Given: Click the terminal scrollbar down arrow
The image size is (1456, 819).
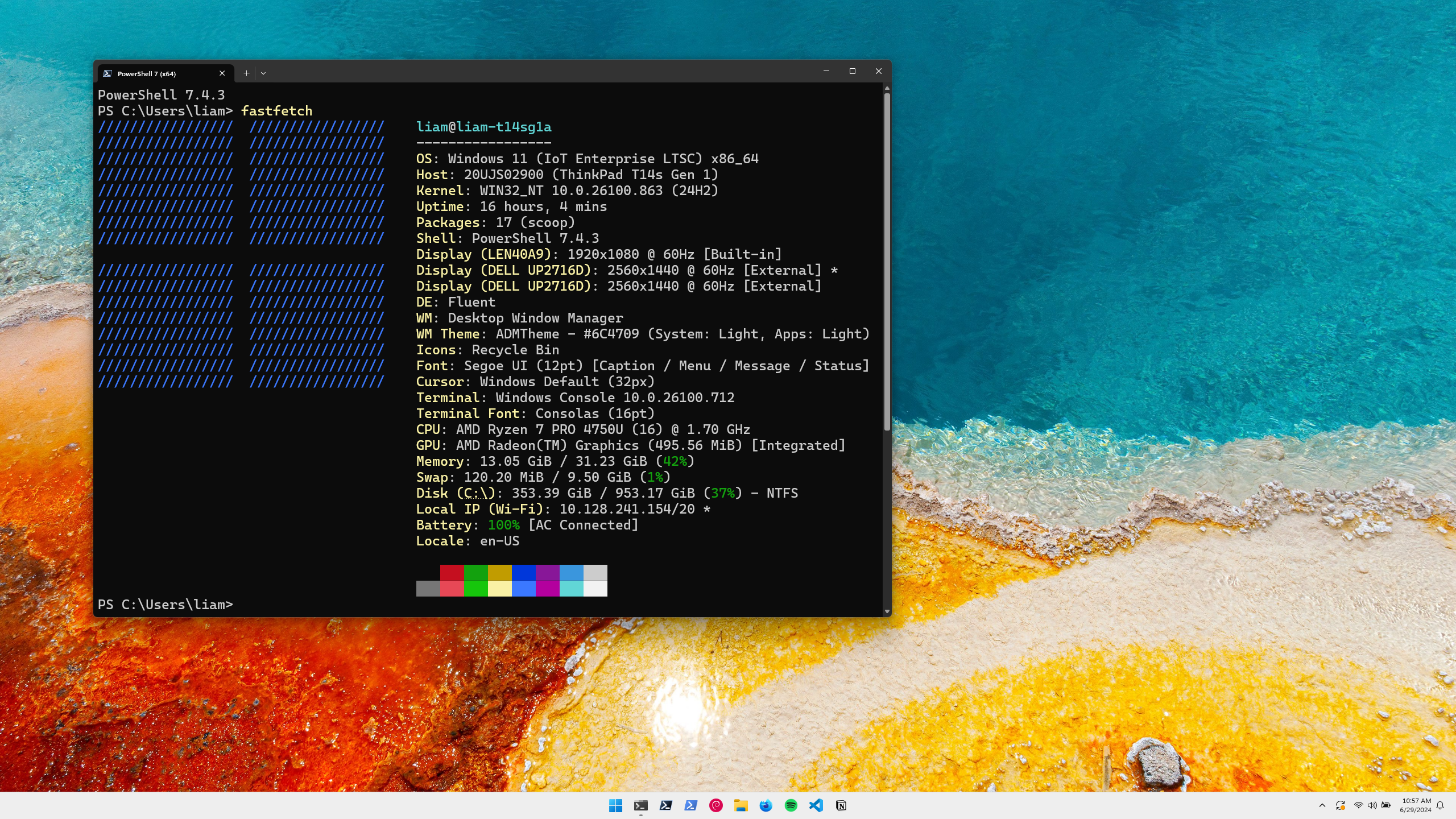Looking at the screenshot, I should (887, 611).
